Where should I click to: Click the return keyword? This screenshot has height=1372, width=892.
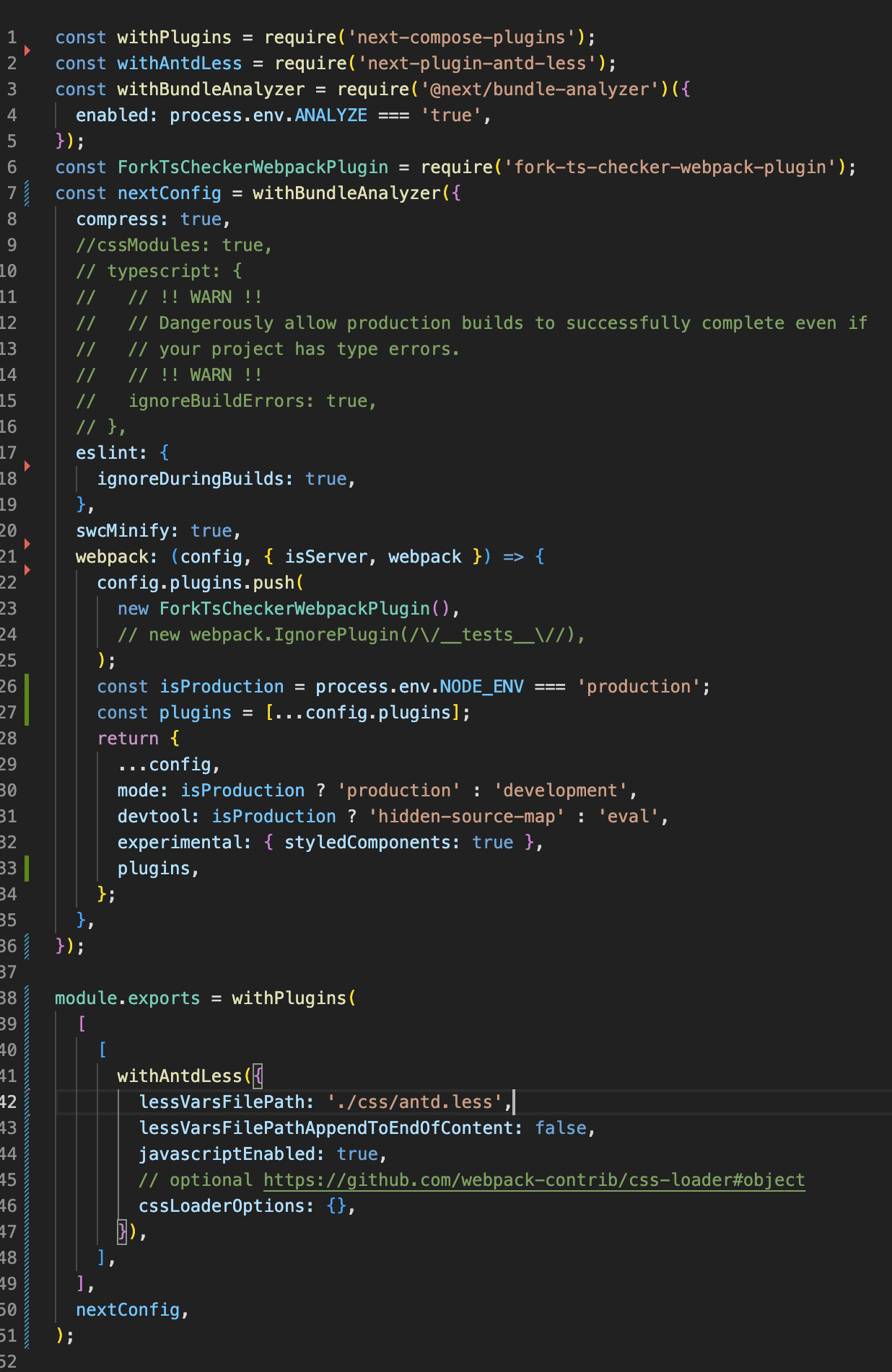click(x=128, y=739)
